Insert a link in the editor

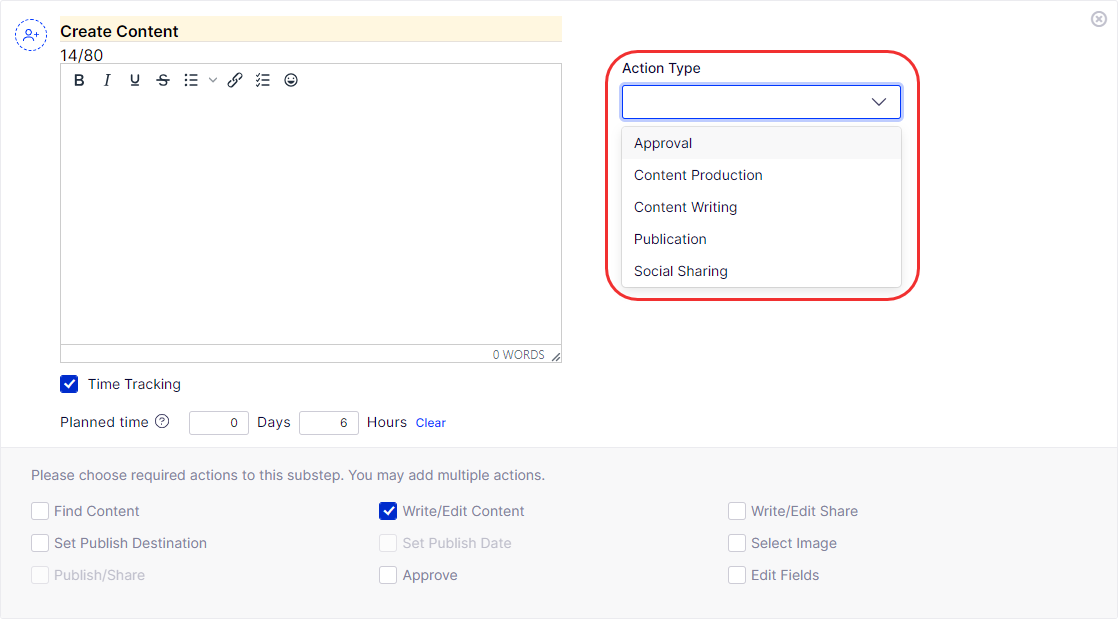[x=235, y=81]
